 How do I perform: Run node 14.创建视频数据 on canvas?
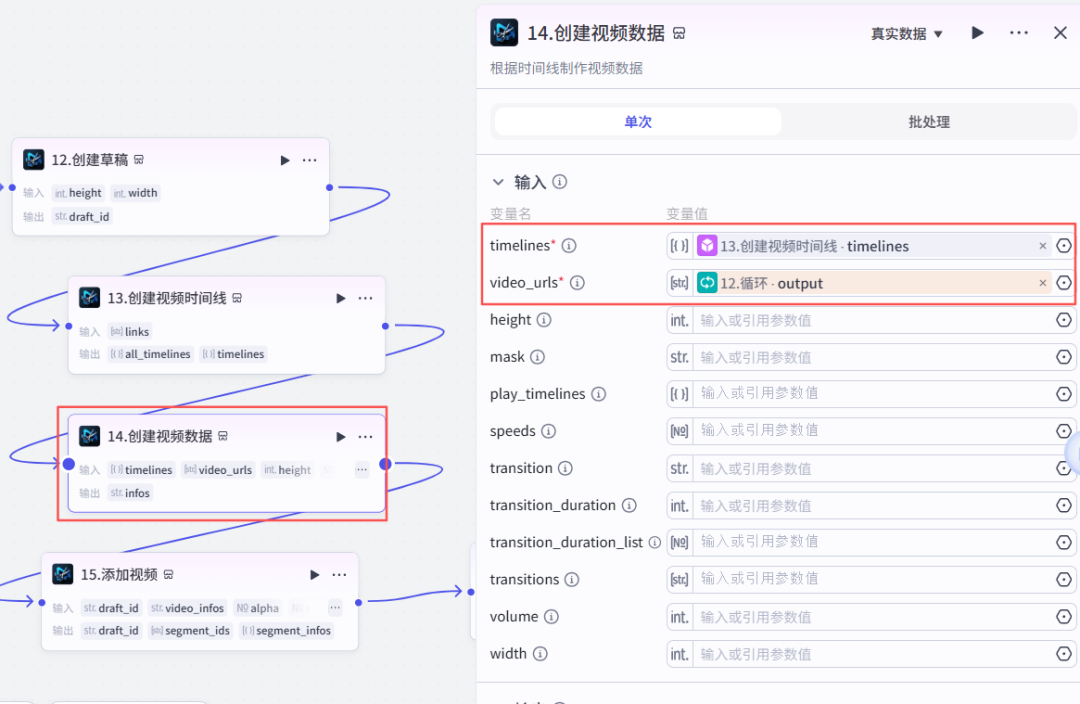341,437
